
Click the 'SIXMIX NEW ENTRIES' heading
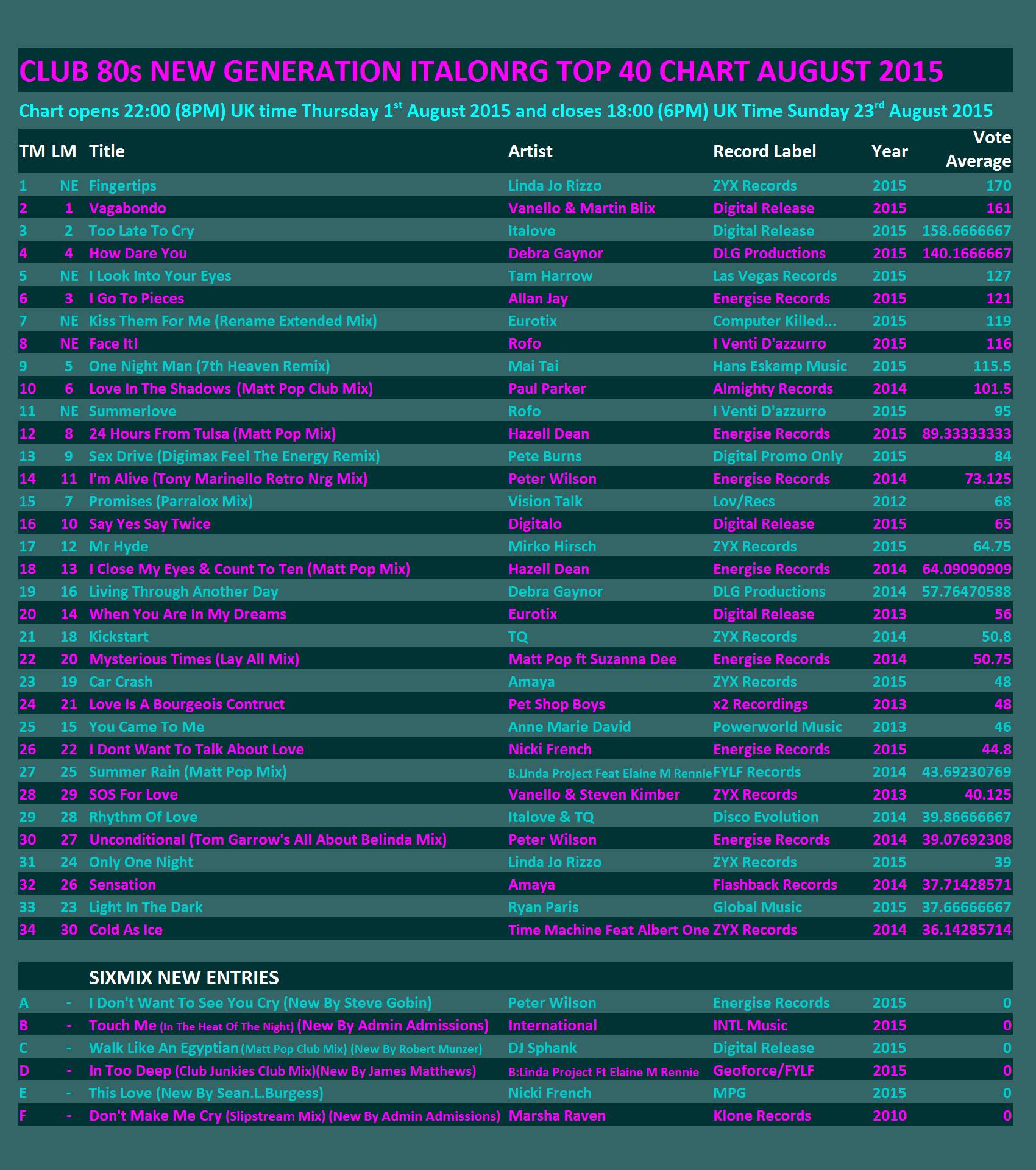pyautogui.click(x=183, y=977)
